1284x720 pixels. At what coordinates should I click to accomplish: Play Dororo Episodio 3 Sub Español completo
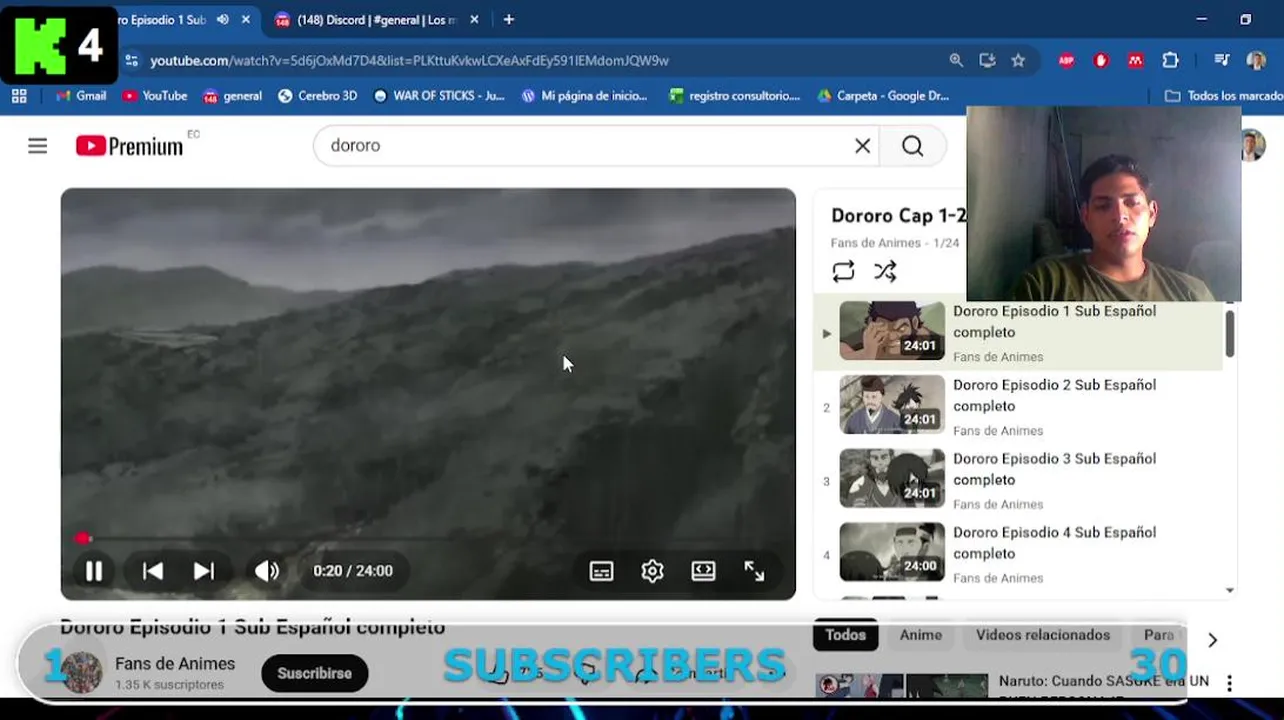point(1054,469)
